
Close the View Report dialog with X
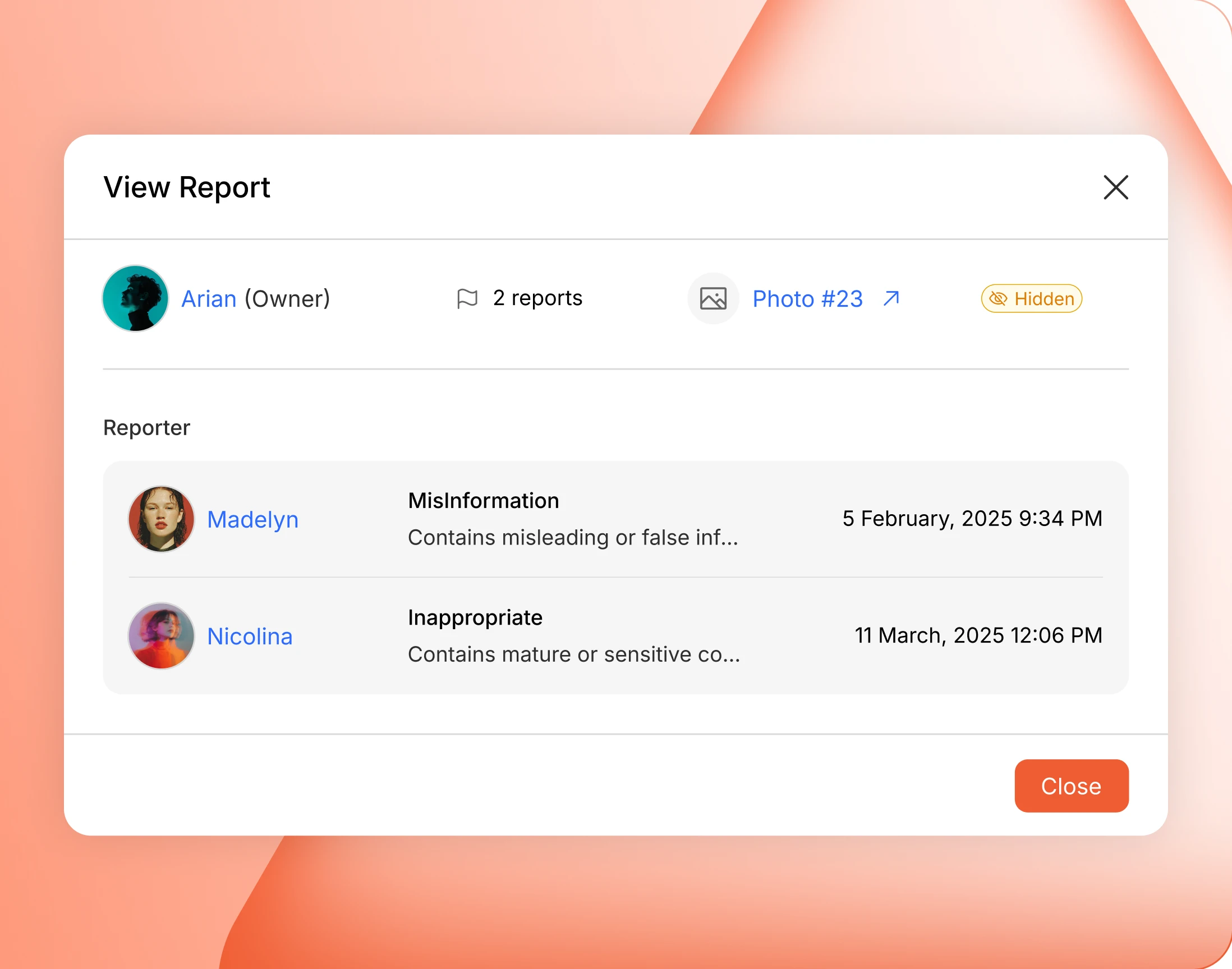point(1115,187)
